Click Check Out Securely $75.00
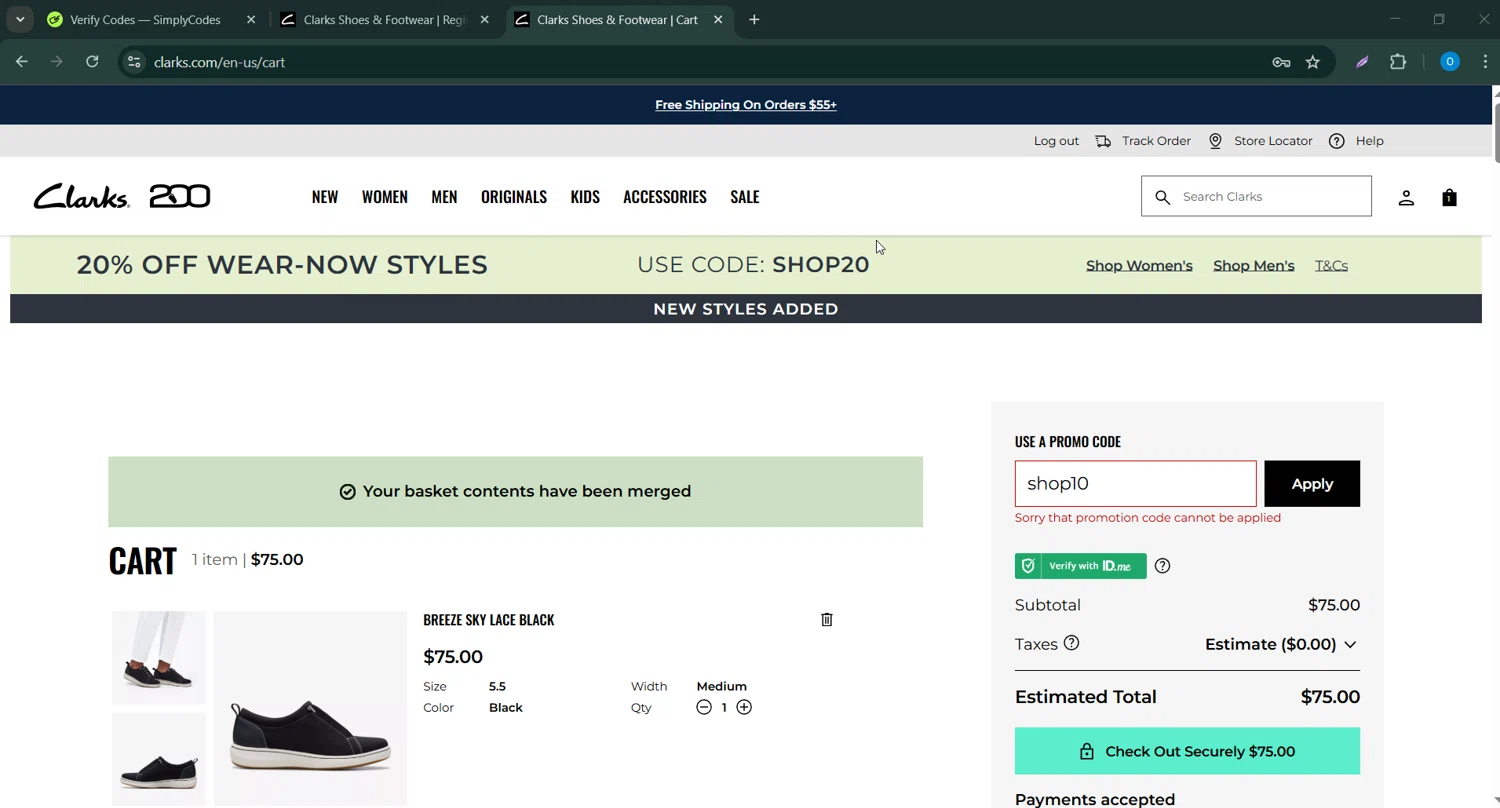1500x808 pixels. click(x=1187, y=751)
